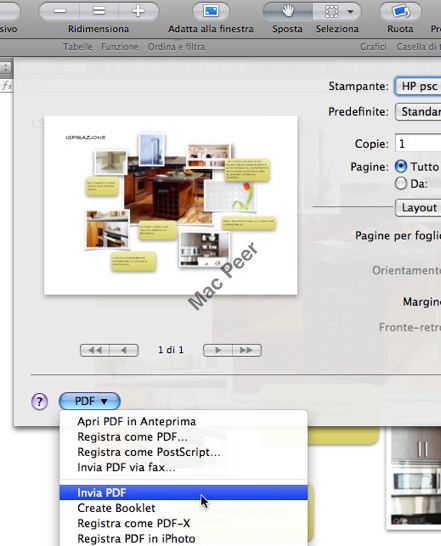Click the 1 di 1 page indicator
441x546 pixels.
tap(171, 350)
